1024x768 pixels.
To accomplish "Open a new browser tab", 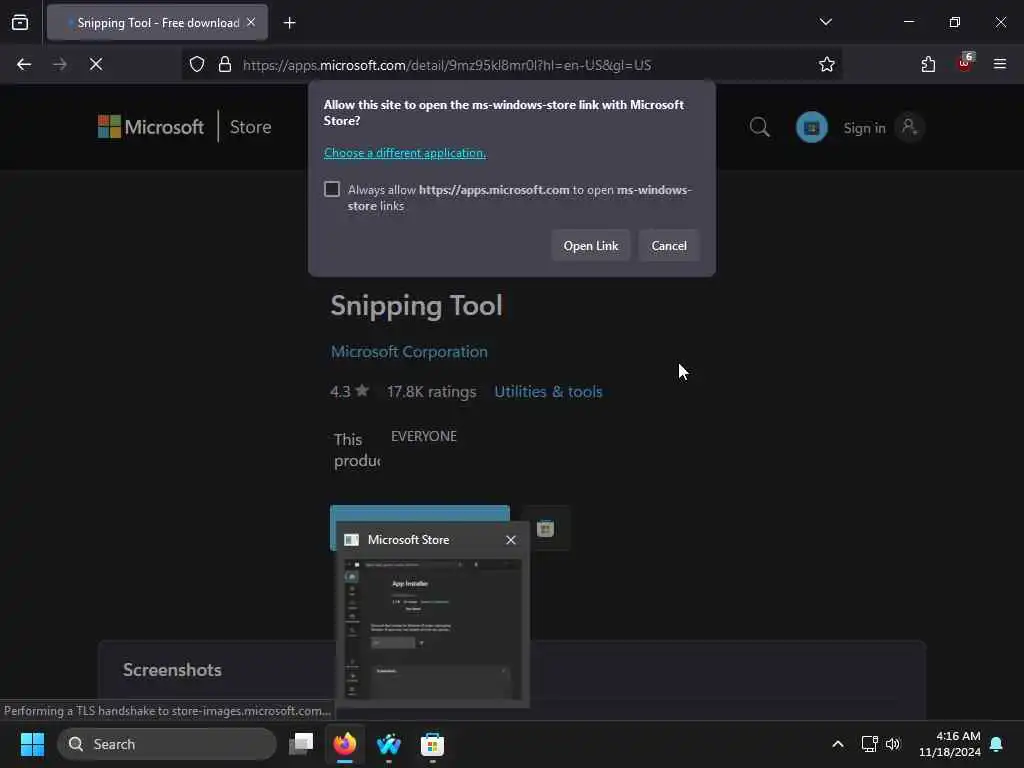I will (289, 23).
